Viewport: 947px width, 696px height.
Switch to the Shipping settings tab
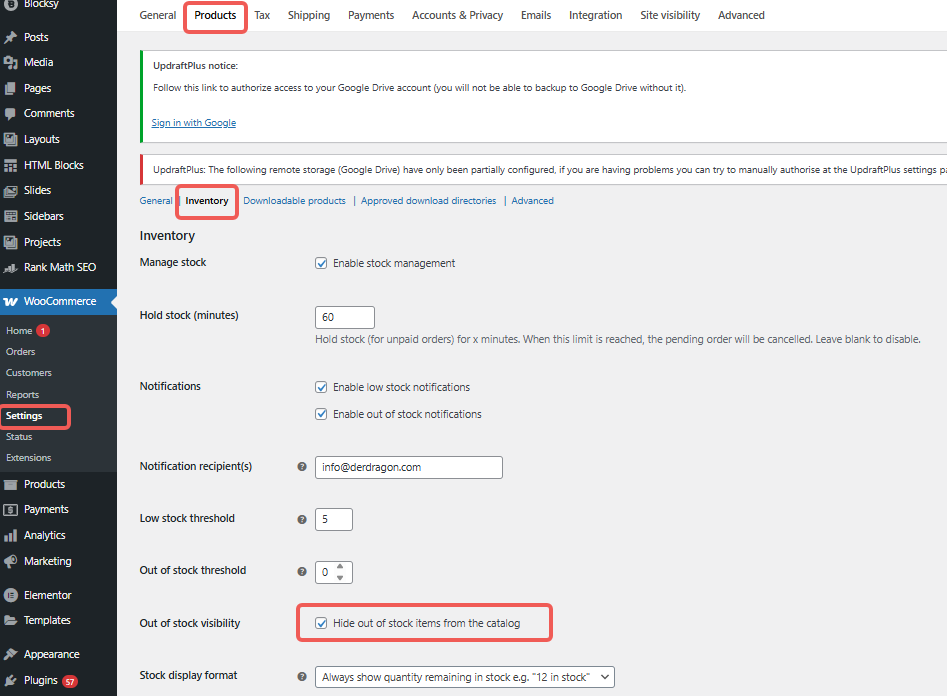point(308,15)
